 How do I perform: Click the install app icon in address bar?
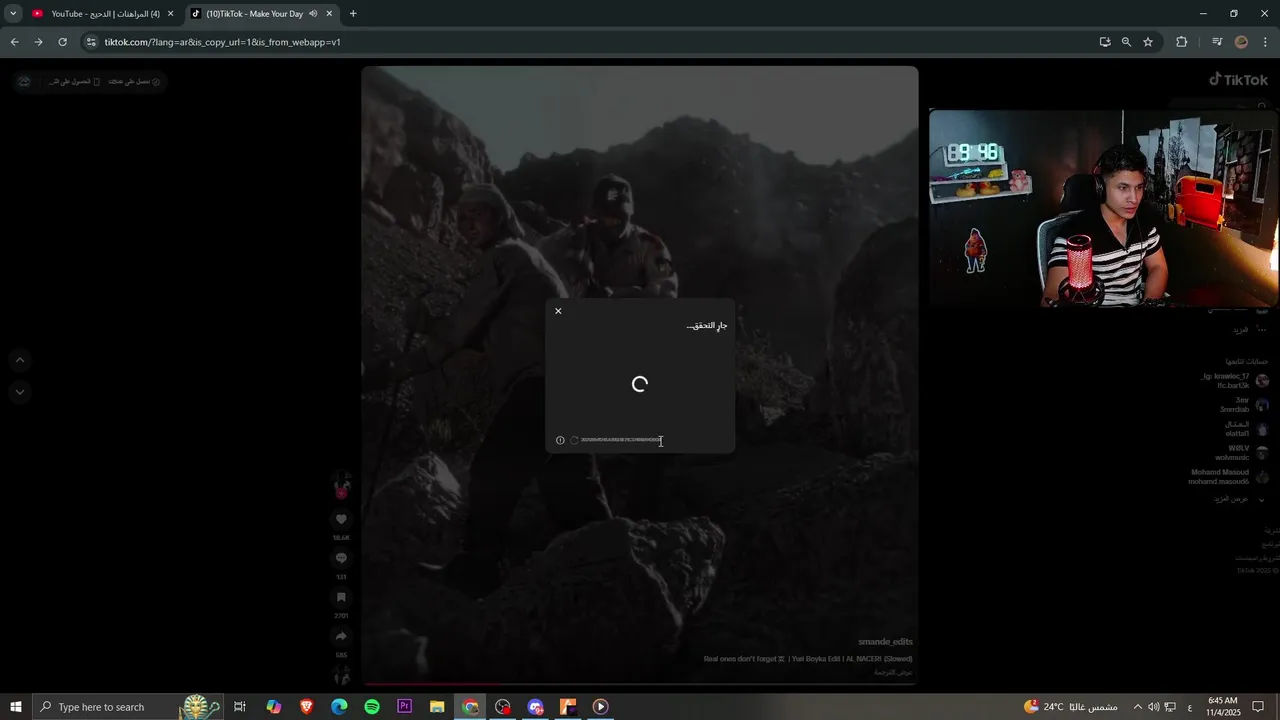1104,42
